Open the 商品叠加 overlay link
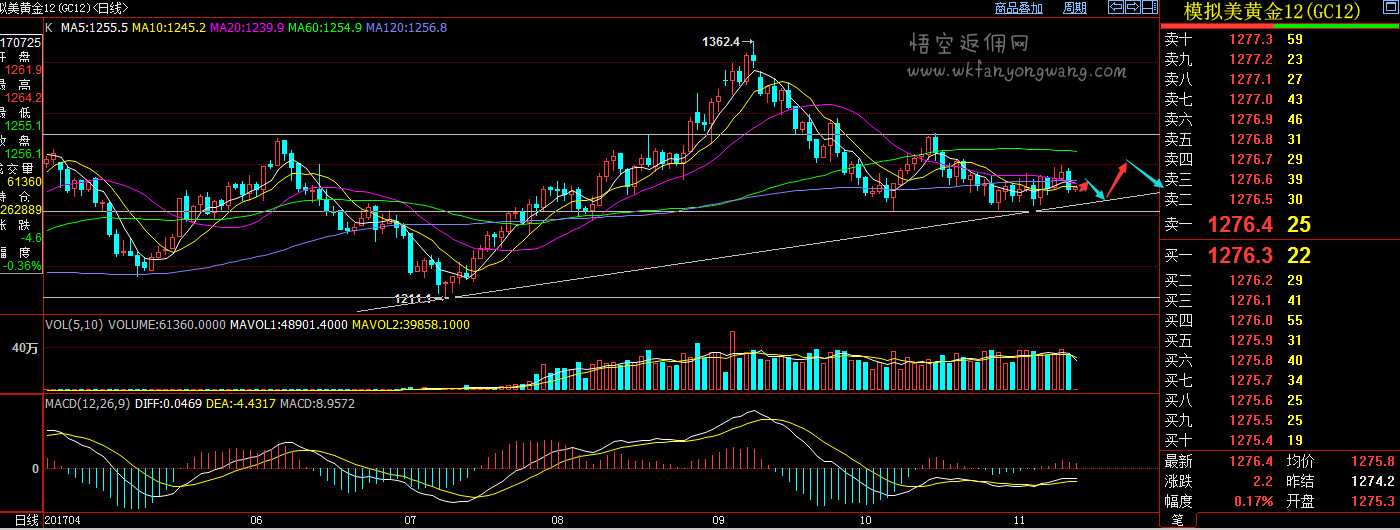The height and width of the screenshot is (530, 1400). (1019, 8)
